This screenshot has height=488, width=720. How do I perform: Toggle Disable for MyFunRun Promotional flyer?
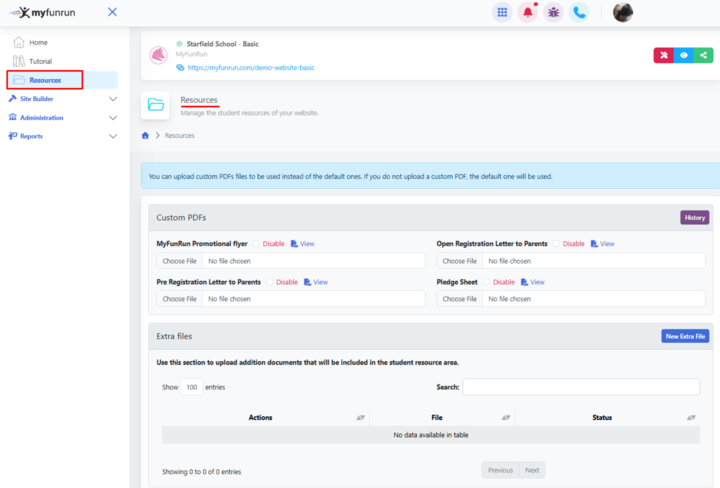point(257,243)
